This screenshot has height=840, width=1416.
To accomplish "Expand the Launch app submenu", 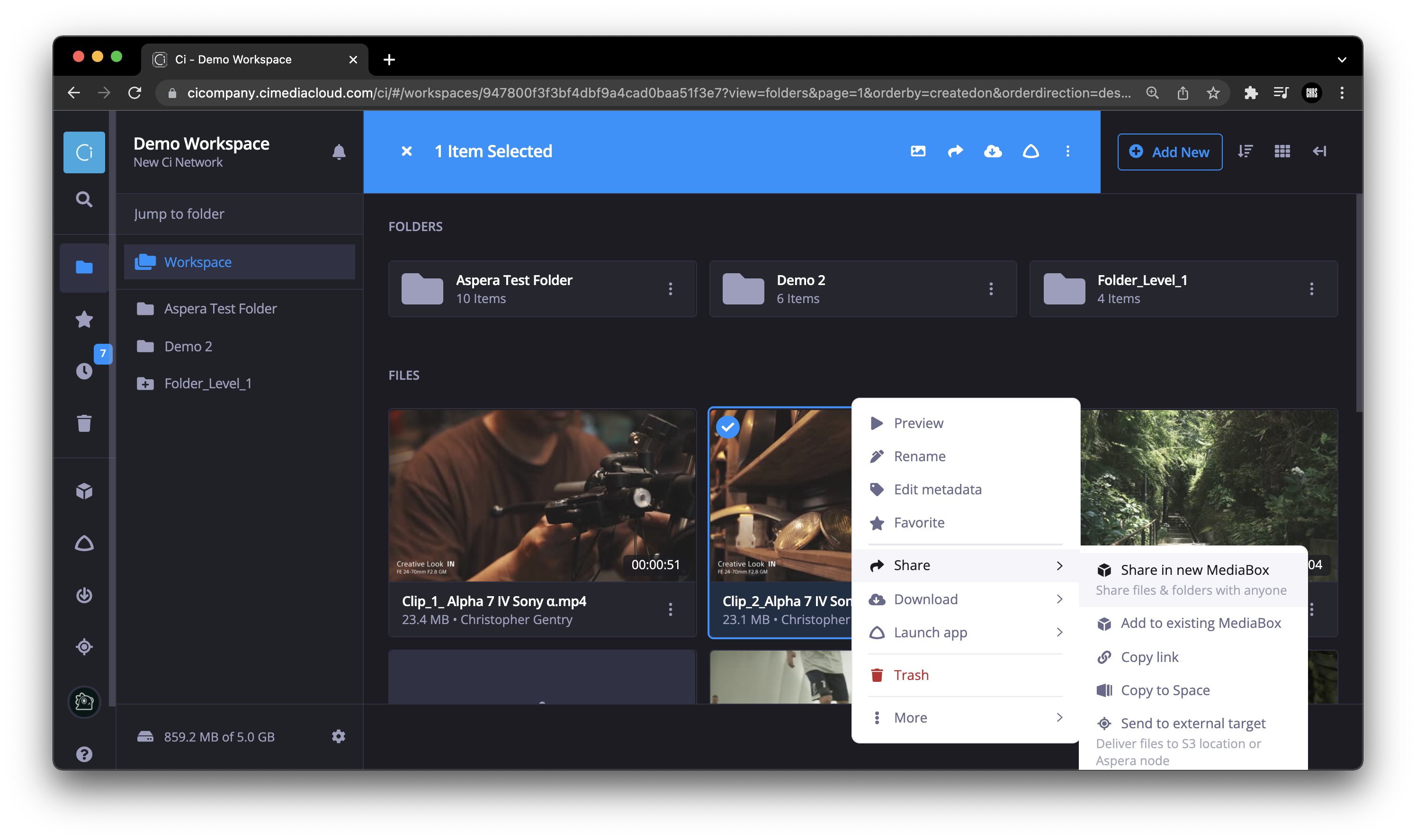I will coord(966,632).
